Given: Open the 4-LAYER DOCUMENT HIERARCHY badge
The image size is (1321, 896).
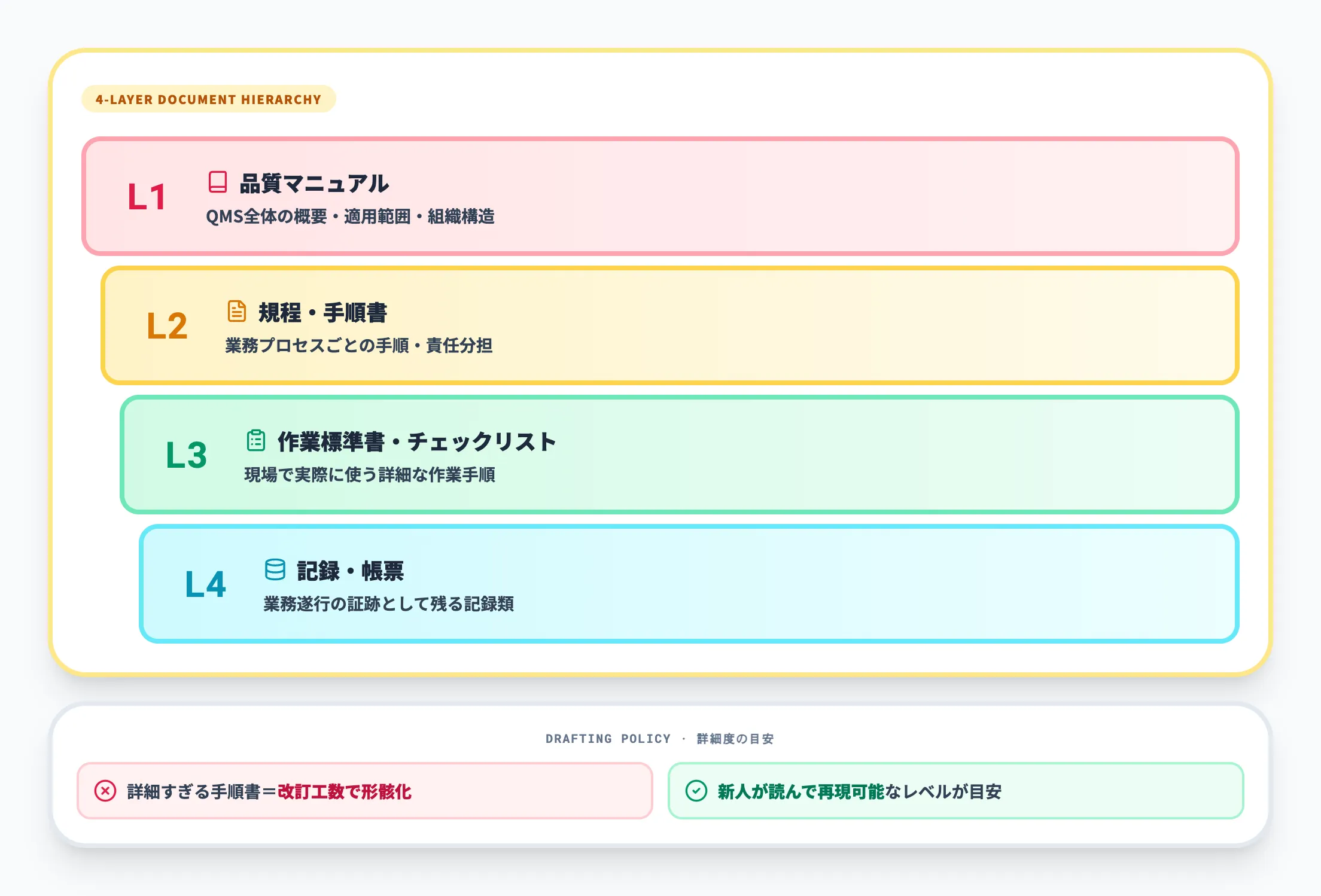Looking at the screenshot, I should coord(208,99).
